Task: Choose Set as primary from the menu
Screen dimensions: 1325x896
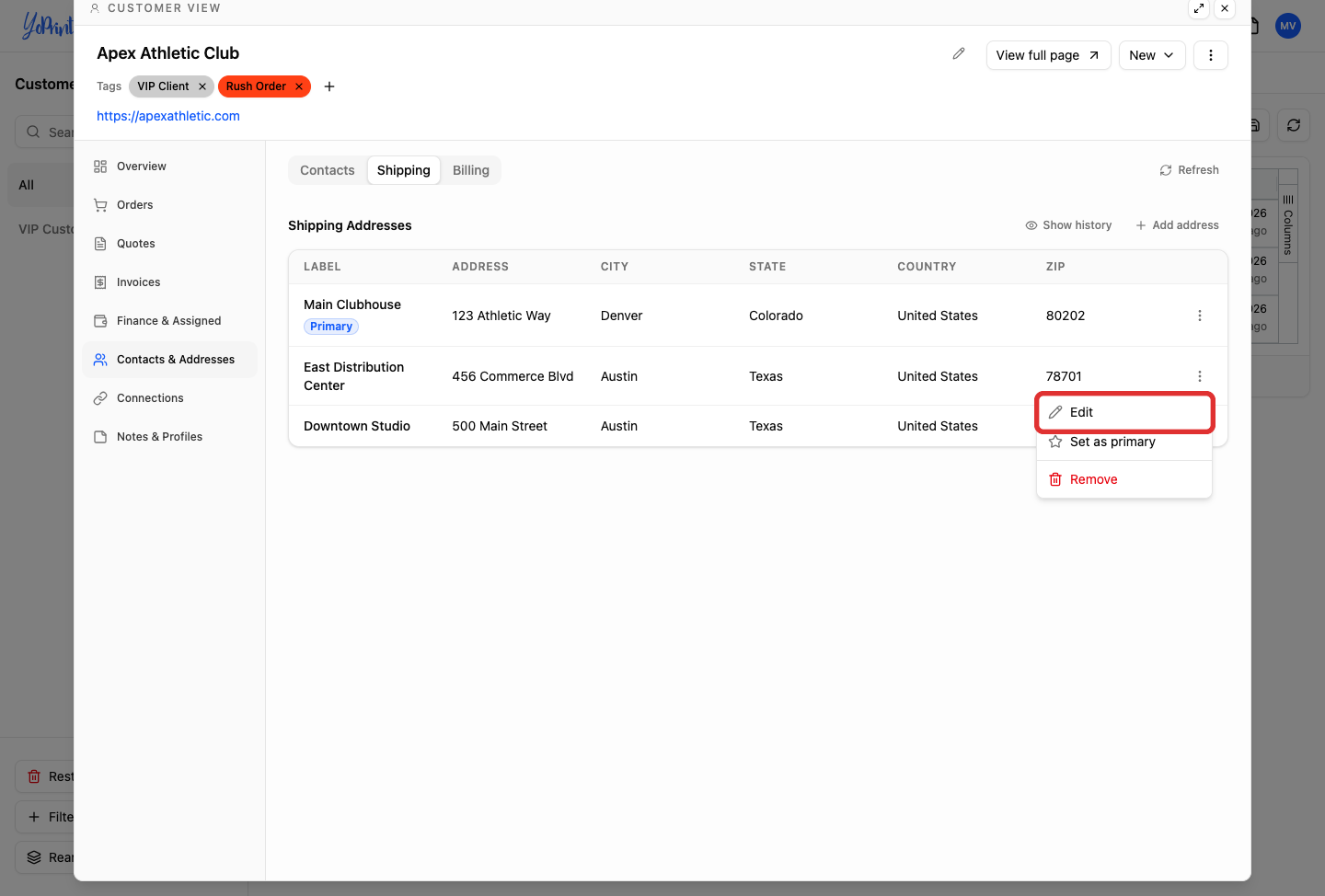Action: click(x=1124, y=442)
